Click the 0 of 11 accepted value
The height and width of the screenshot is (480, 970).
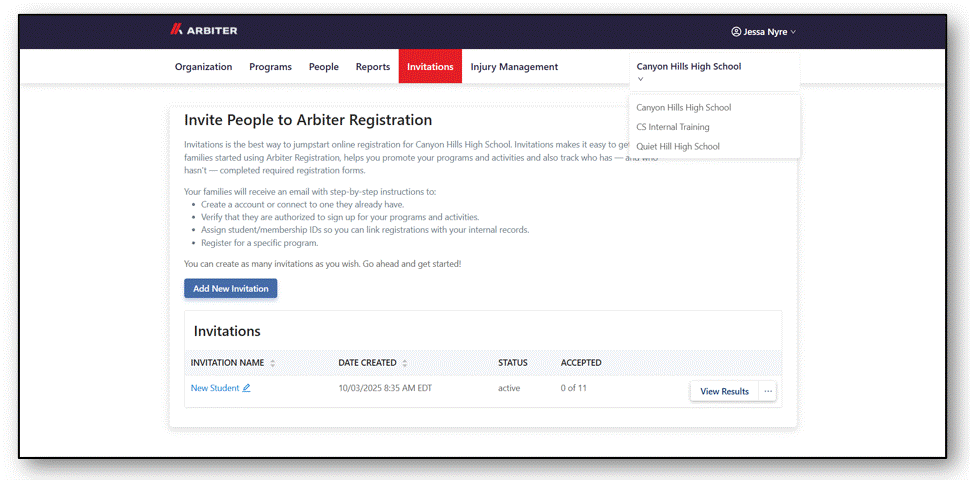click(x=575, y=388)
